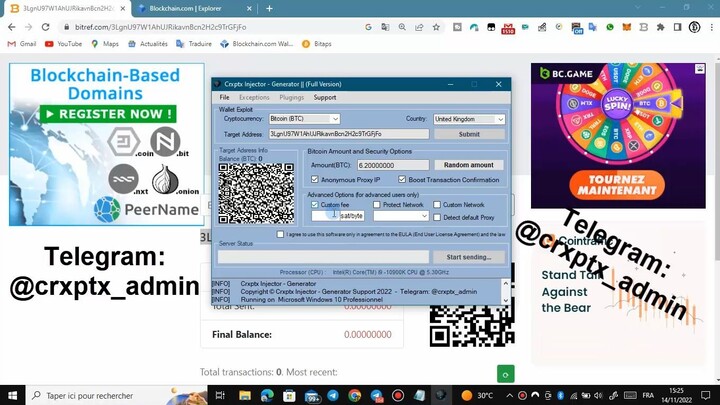The width and height of the screenshot is (720, 405).
Task: Open the Exceptions menu
Action: point(254,97)
